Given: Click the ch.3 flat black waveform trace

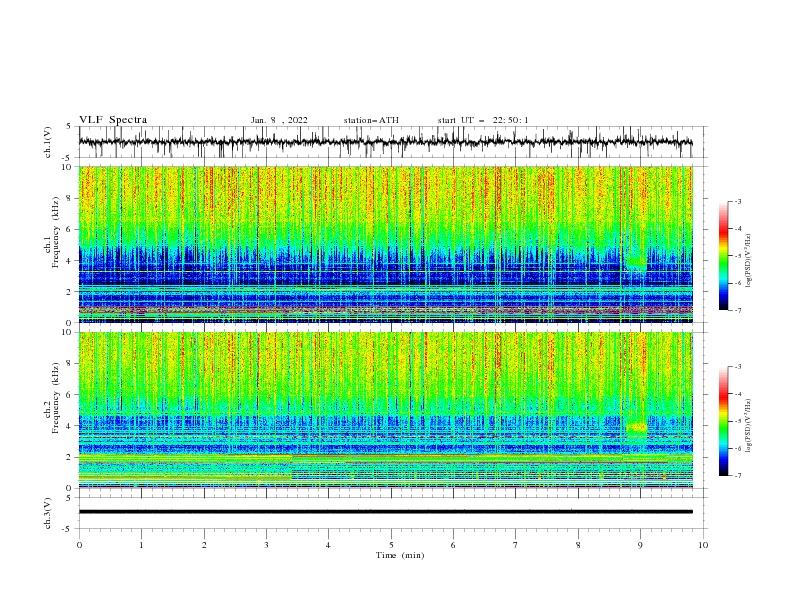Looking at the screenshot, I should point(385,512).
